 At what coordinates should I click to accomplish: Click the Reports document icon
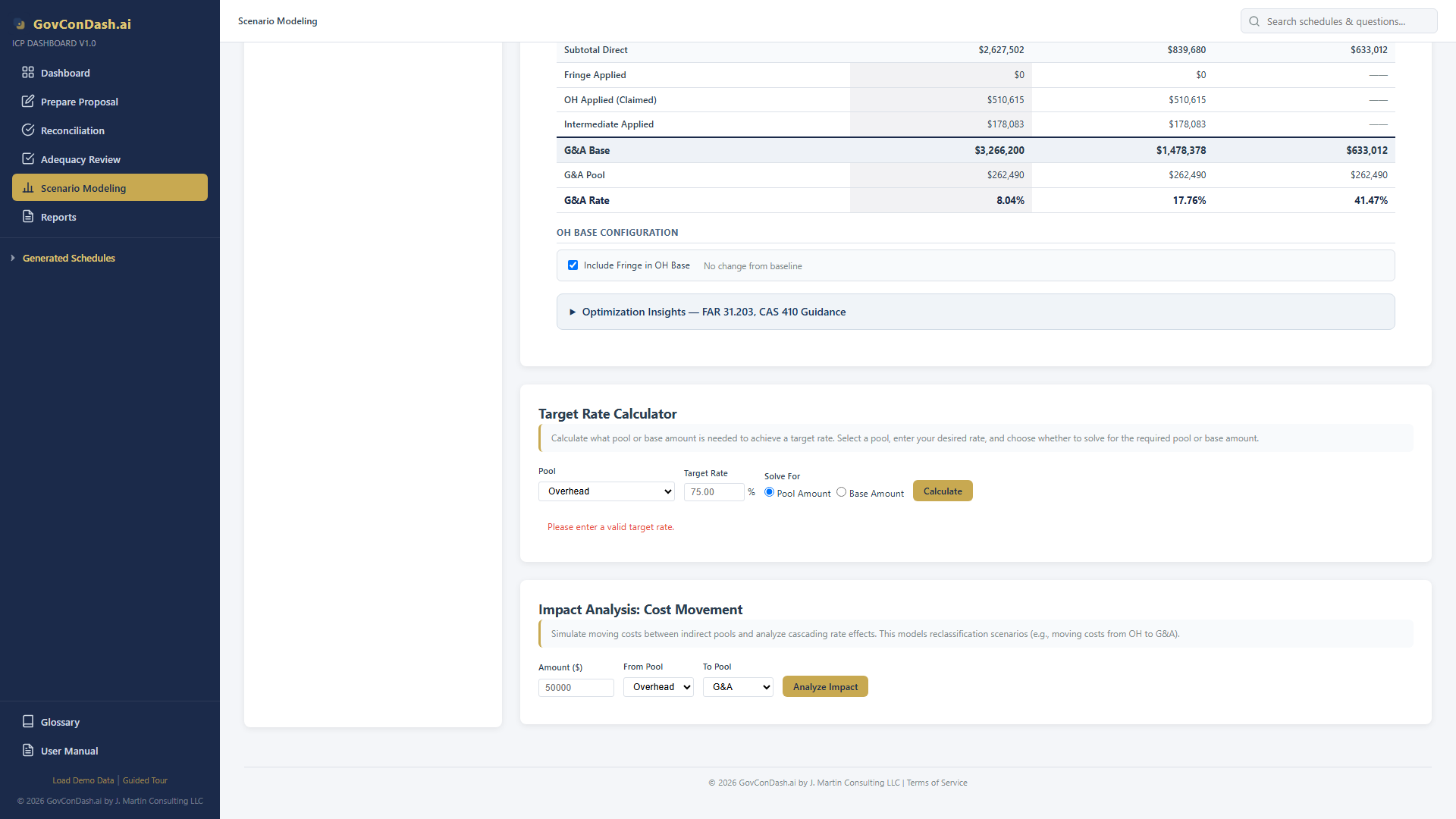(x=28, y=217)
